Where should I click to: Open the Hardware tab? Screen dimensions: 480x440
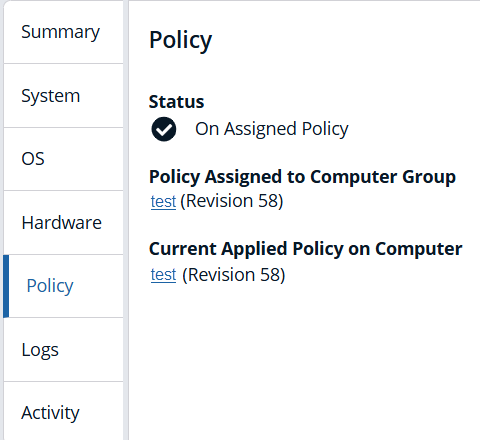coord(63,223)
